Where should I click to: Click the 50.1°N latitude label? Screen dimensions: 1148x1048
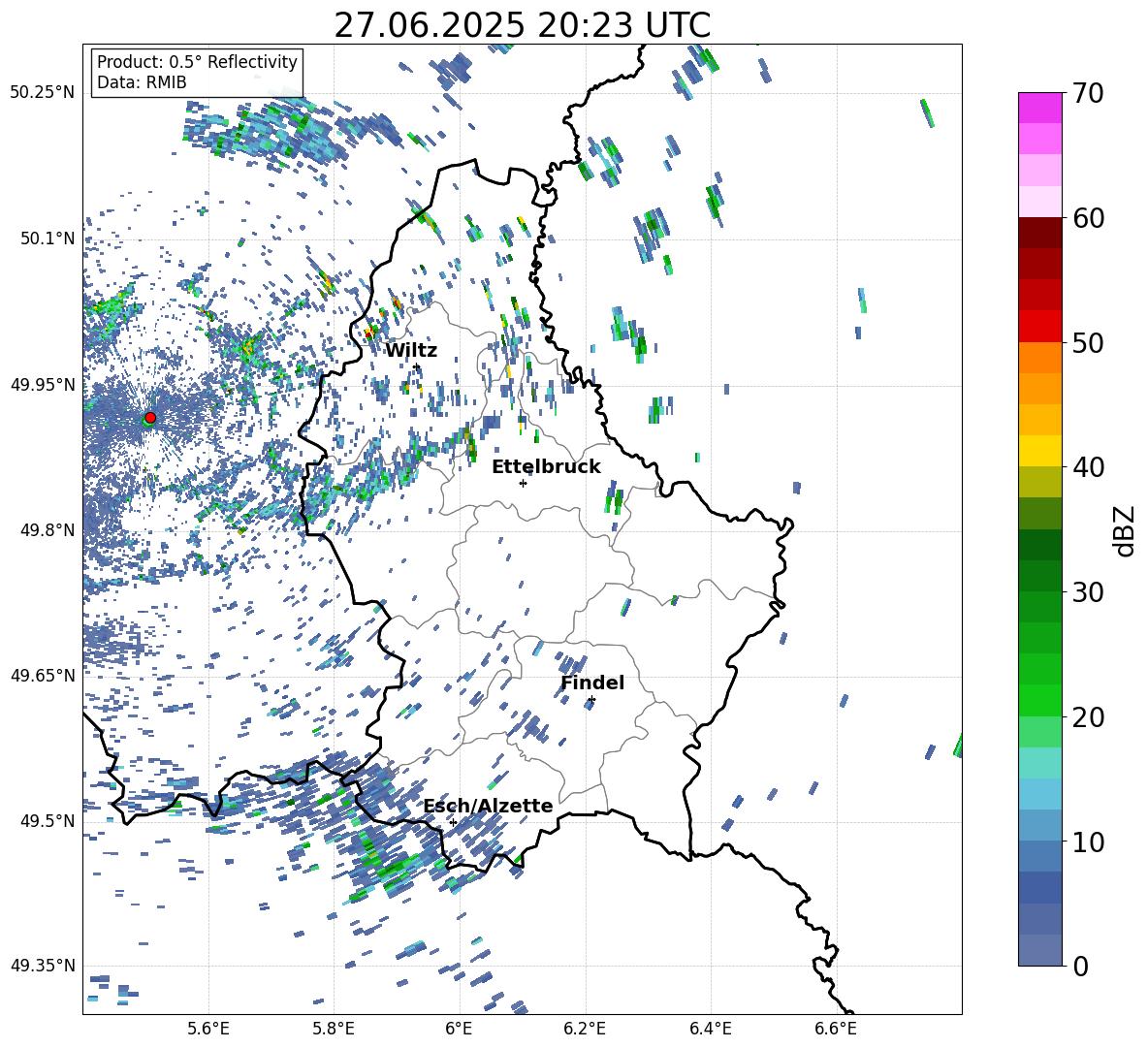point(48,238)
